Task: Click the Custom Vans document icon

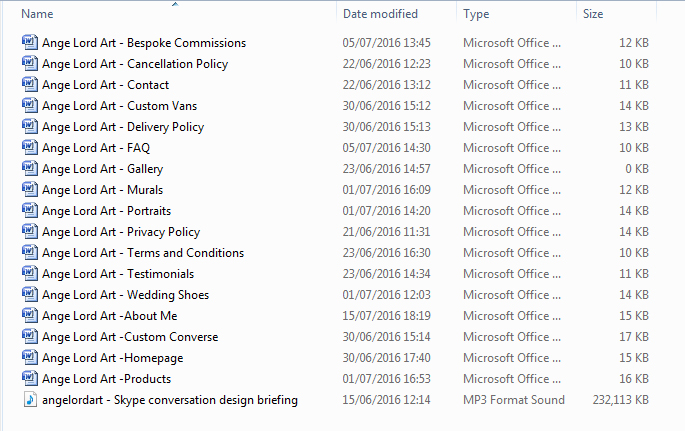Action: pyautogui.click(x=30, y=105)
